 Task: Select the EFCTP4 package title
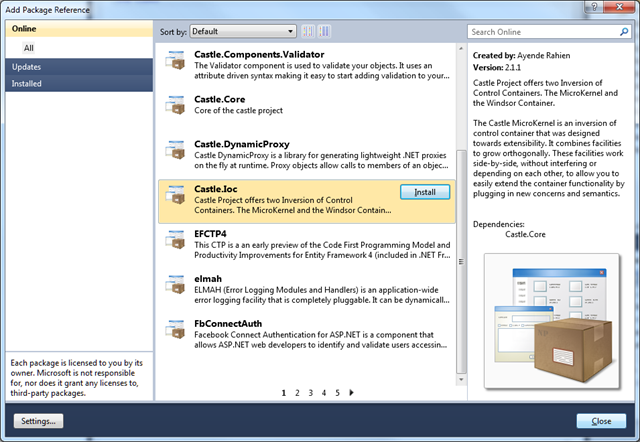point(210,234)
